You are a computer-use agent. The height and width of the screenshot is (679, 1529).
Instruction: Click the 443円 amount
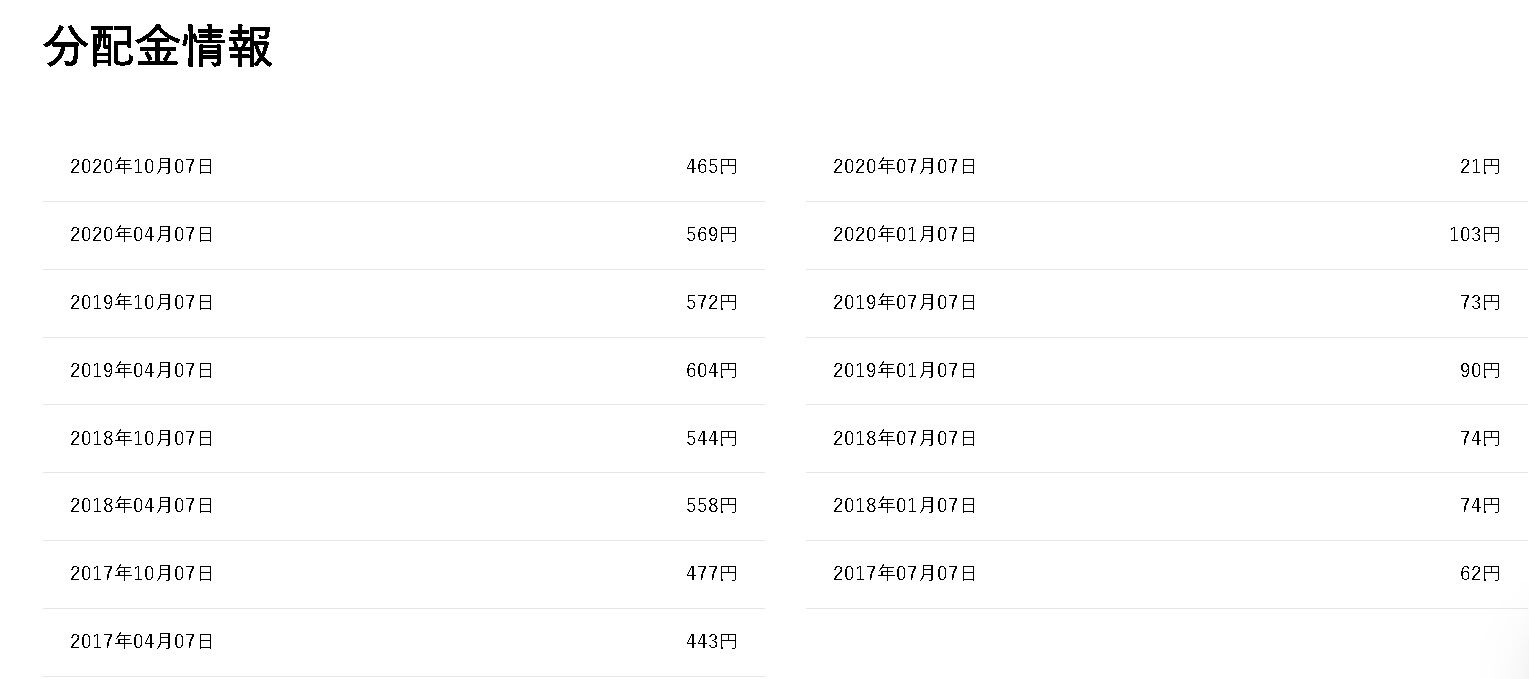point(711,642)
